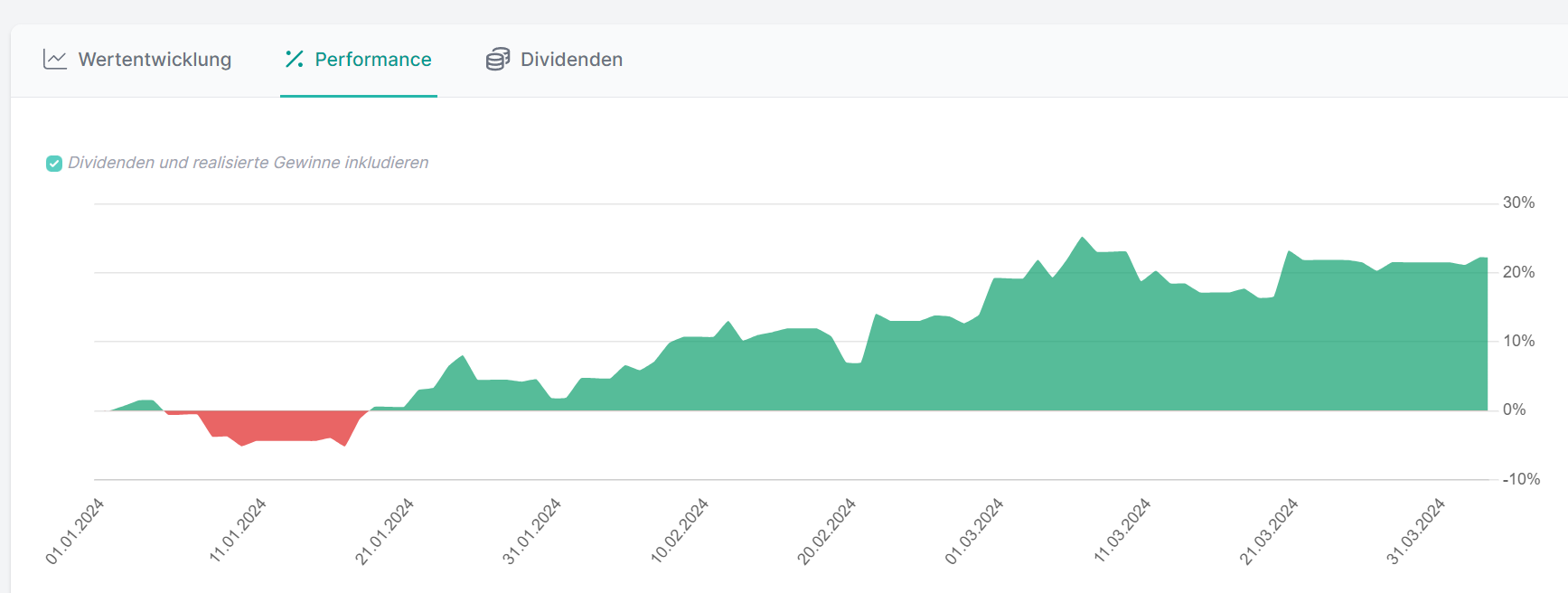Click the Performance percent icon
Image resolution: width=1568 pixels, height=593 pixels.
point(295,60)
